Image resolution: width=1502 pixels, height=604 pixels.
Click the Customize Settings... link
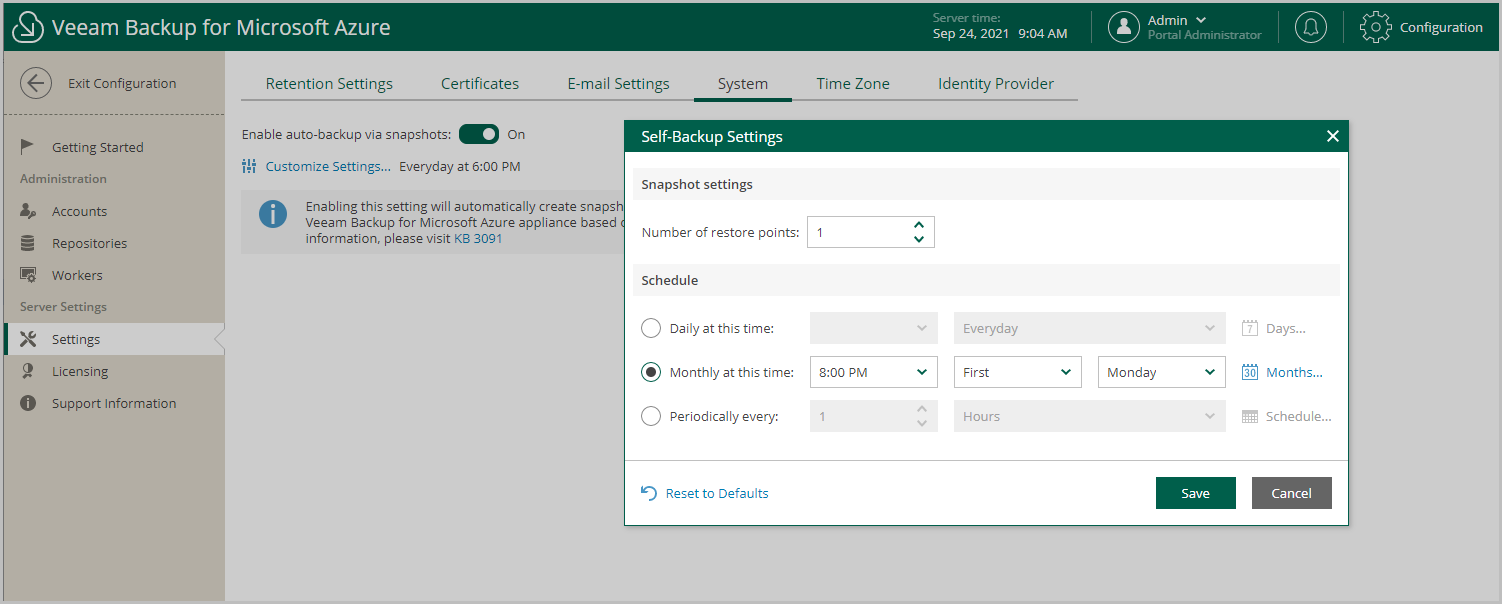[328, 166]
